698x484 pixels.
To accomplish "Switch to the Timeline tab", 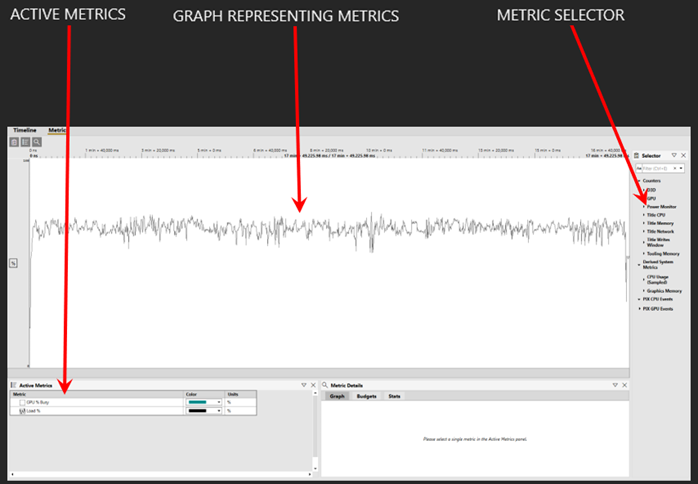I will (x=25, y=130).
